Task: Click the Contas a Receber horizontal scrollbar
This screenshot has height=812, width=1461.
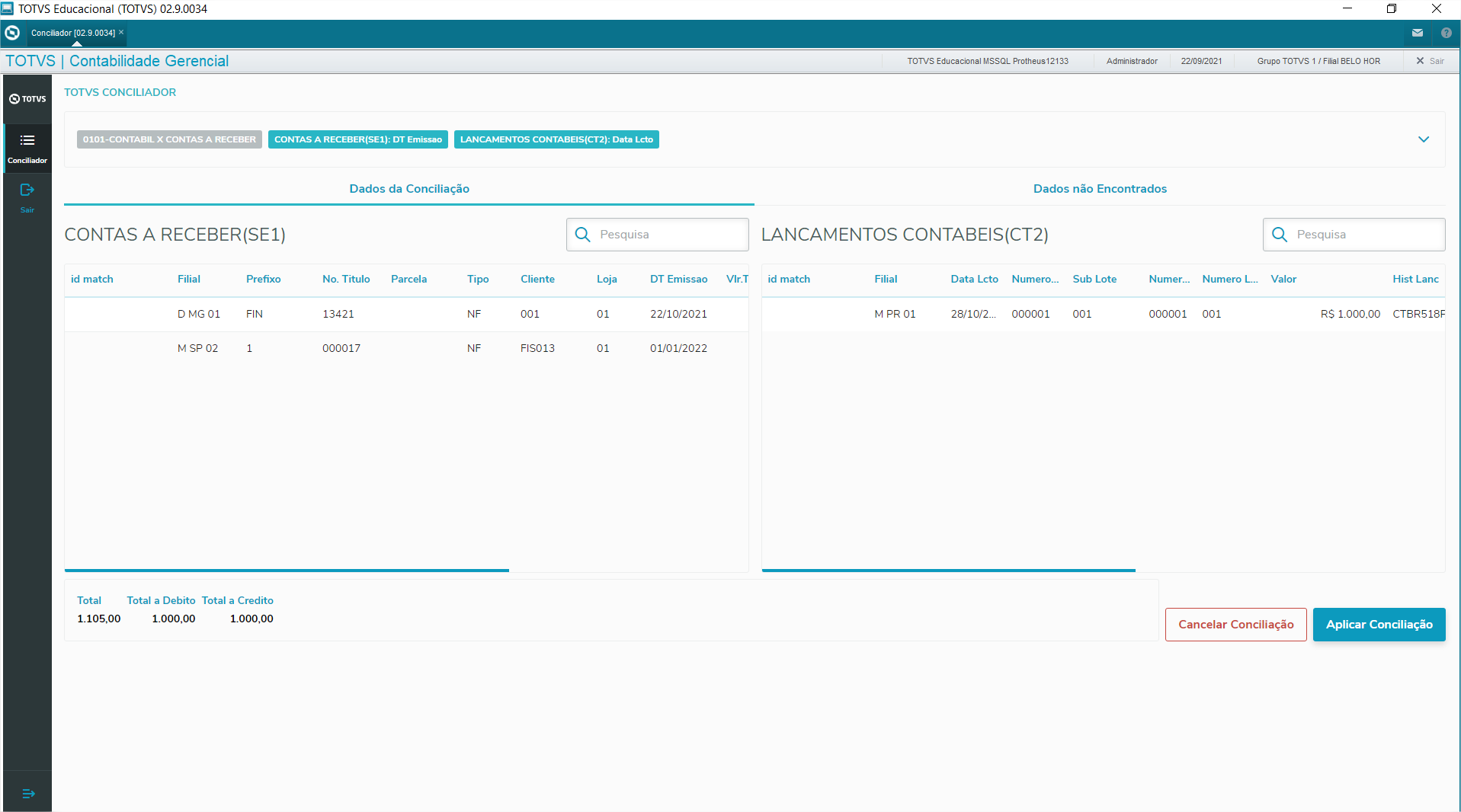Action: 287,570
